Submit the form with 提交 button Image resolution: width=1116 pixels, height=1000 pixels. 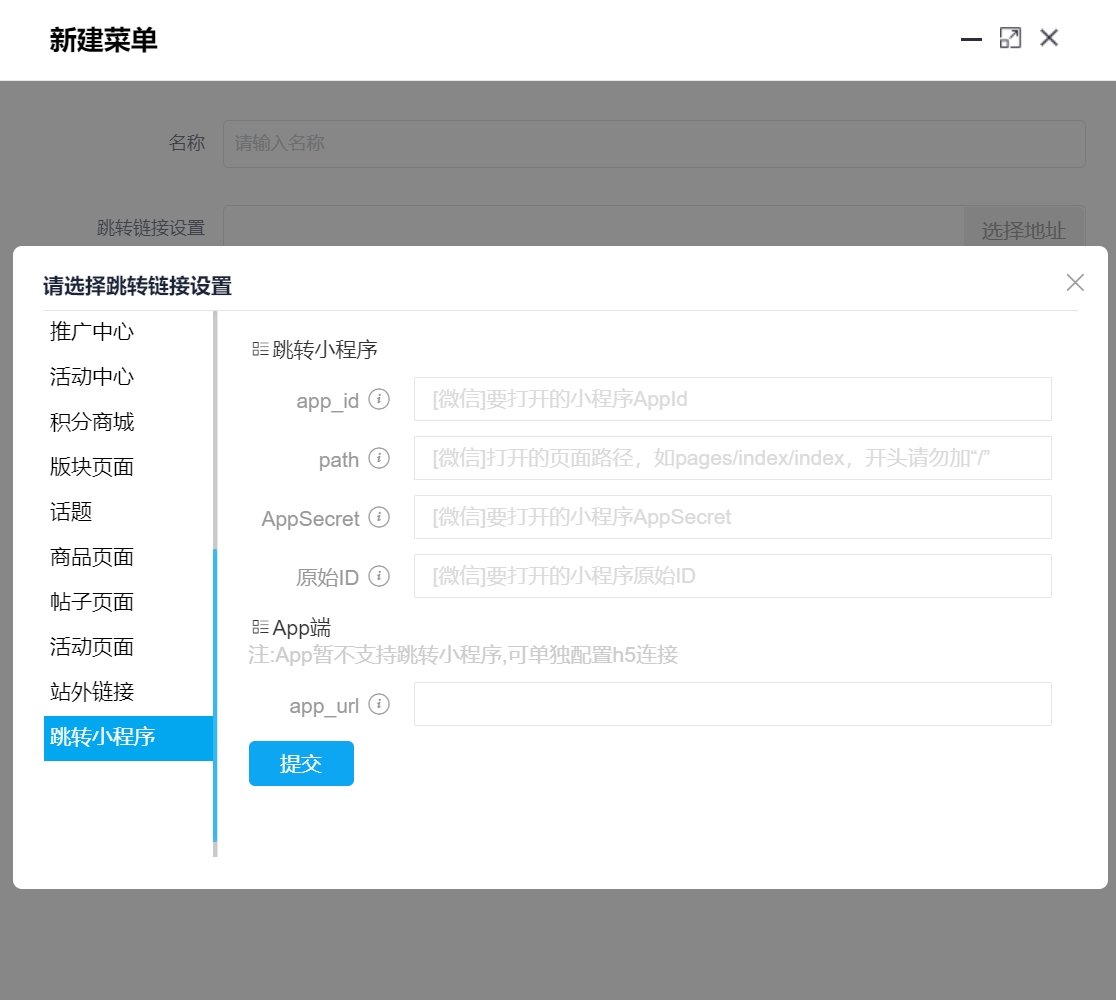pos(301,764)
